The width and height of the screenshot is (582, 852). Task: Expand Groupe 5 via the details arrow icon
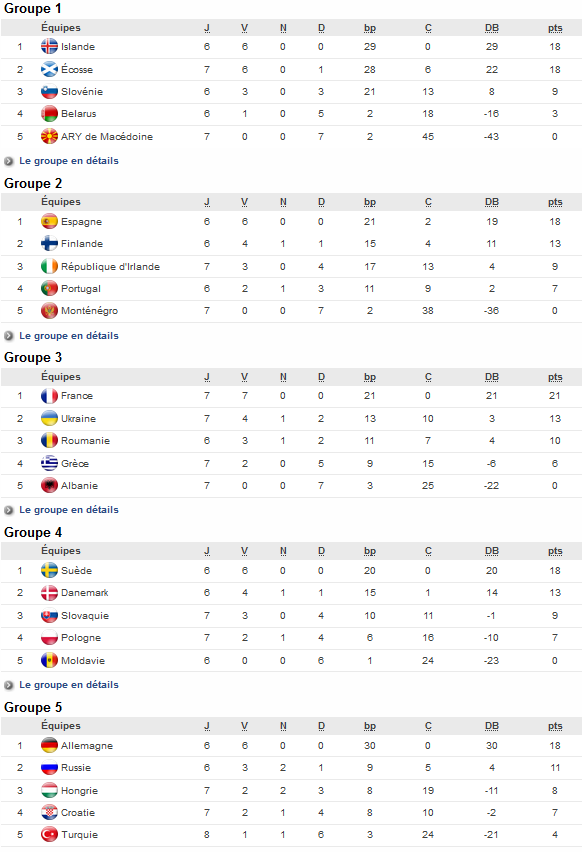[10, 849]
